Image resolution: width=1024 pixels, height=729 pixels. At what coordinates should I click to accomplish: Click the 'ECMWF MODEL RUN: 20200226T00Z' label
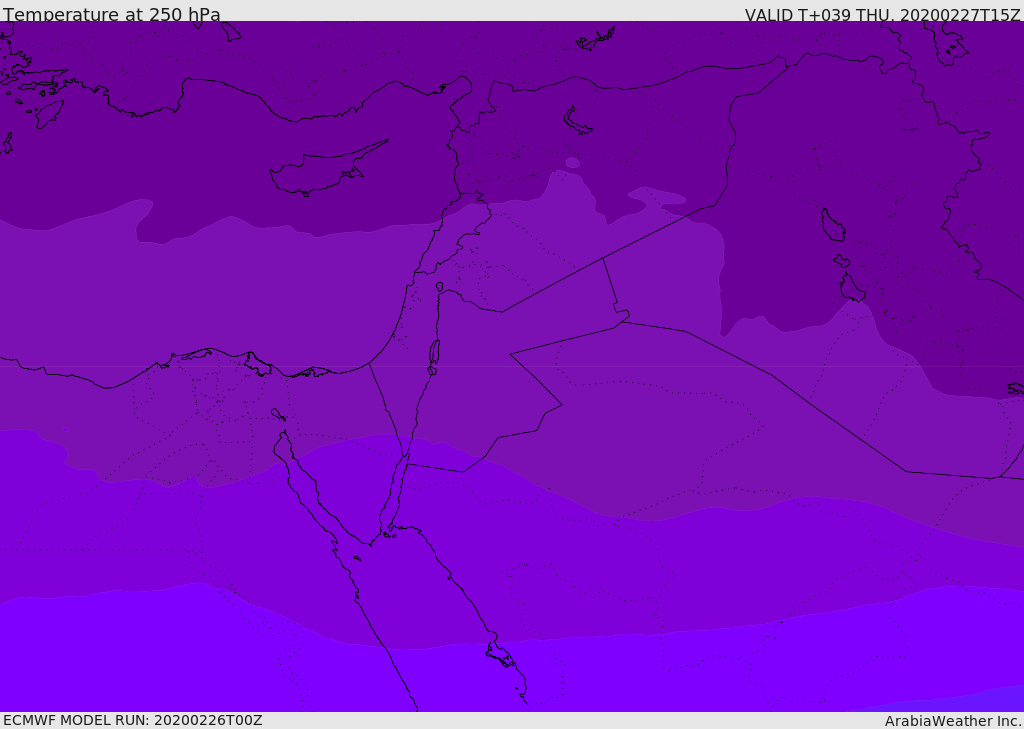click(133, 720)
